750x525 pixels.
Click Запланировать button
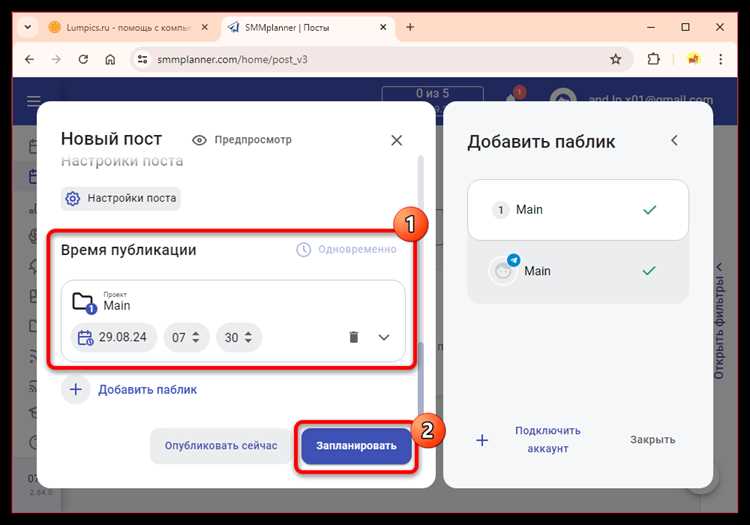coord(356,446)
